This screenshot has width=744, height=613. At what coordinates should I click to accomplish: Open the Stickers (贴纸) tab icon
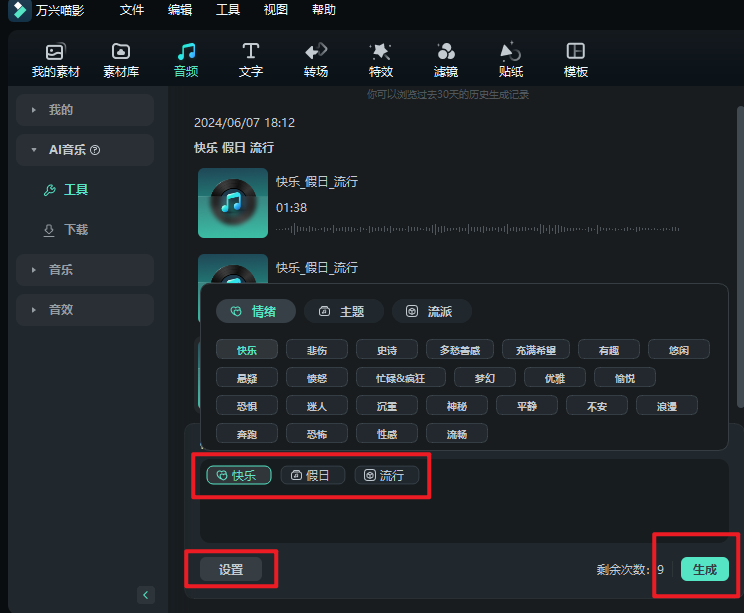tap(511, 51)
